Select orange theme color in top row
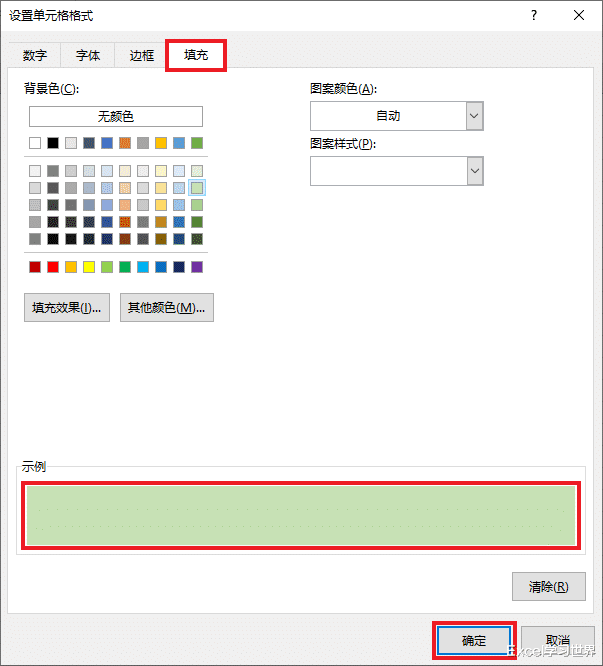The image size is (603, 666). (x=125, y=143)
